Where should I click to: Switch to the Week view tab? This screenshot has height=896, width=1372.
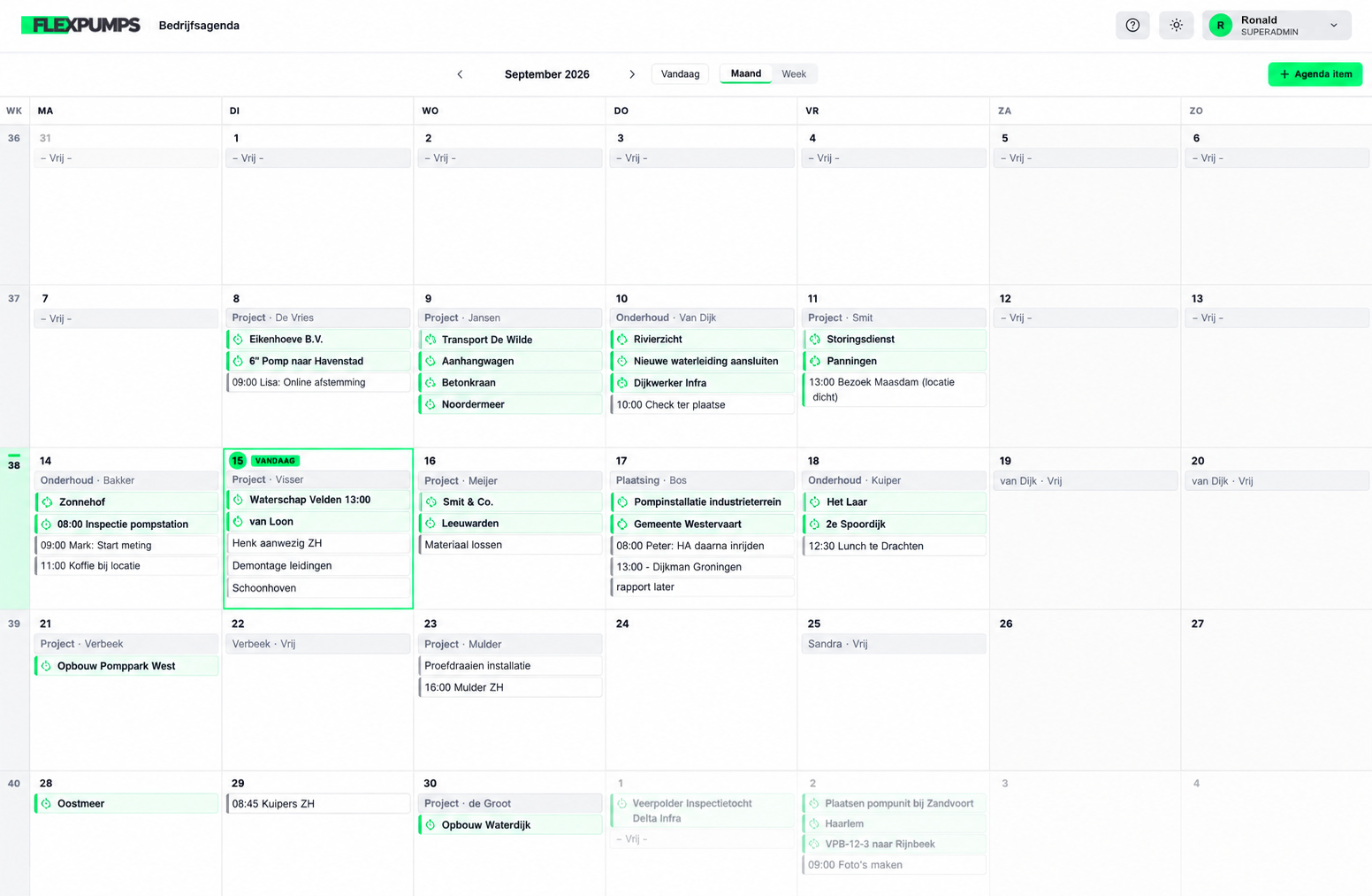point(794,74)
